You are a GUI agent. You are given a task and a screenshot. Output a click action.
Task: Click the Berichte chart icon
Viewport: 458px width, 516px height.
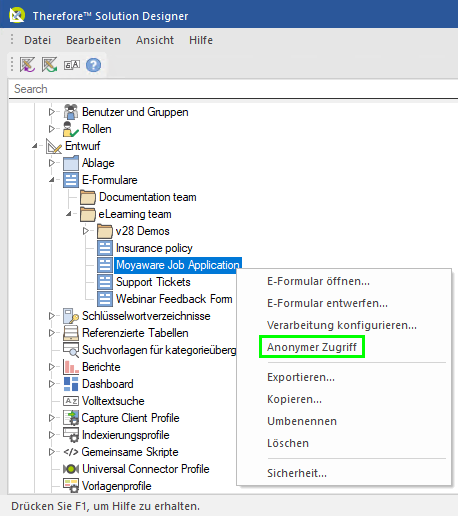tap(71, 367)
